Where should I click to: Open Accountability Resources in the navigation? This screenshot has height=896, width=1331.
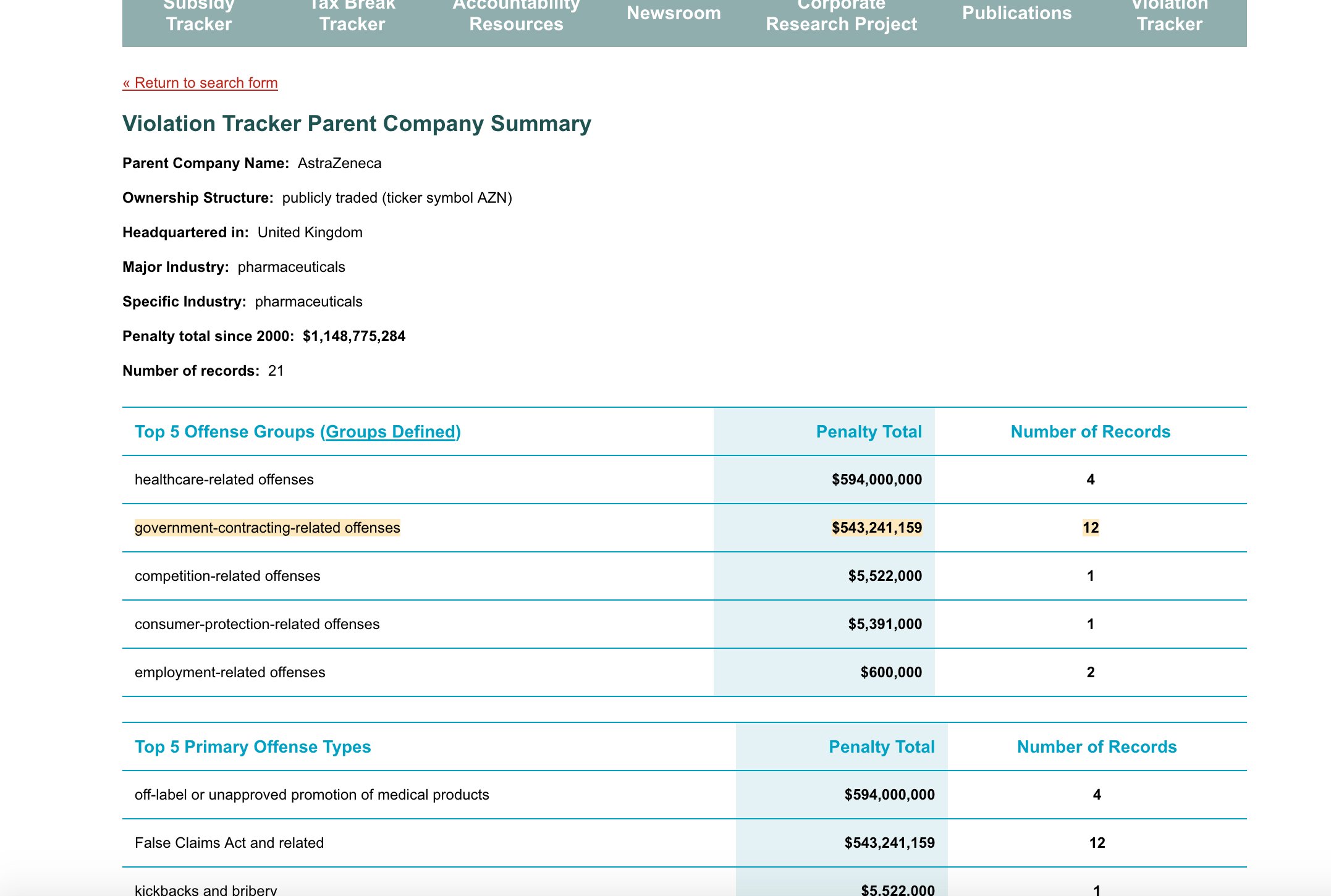516,15
